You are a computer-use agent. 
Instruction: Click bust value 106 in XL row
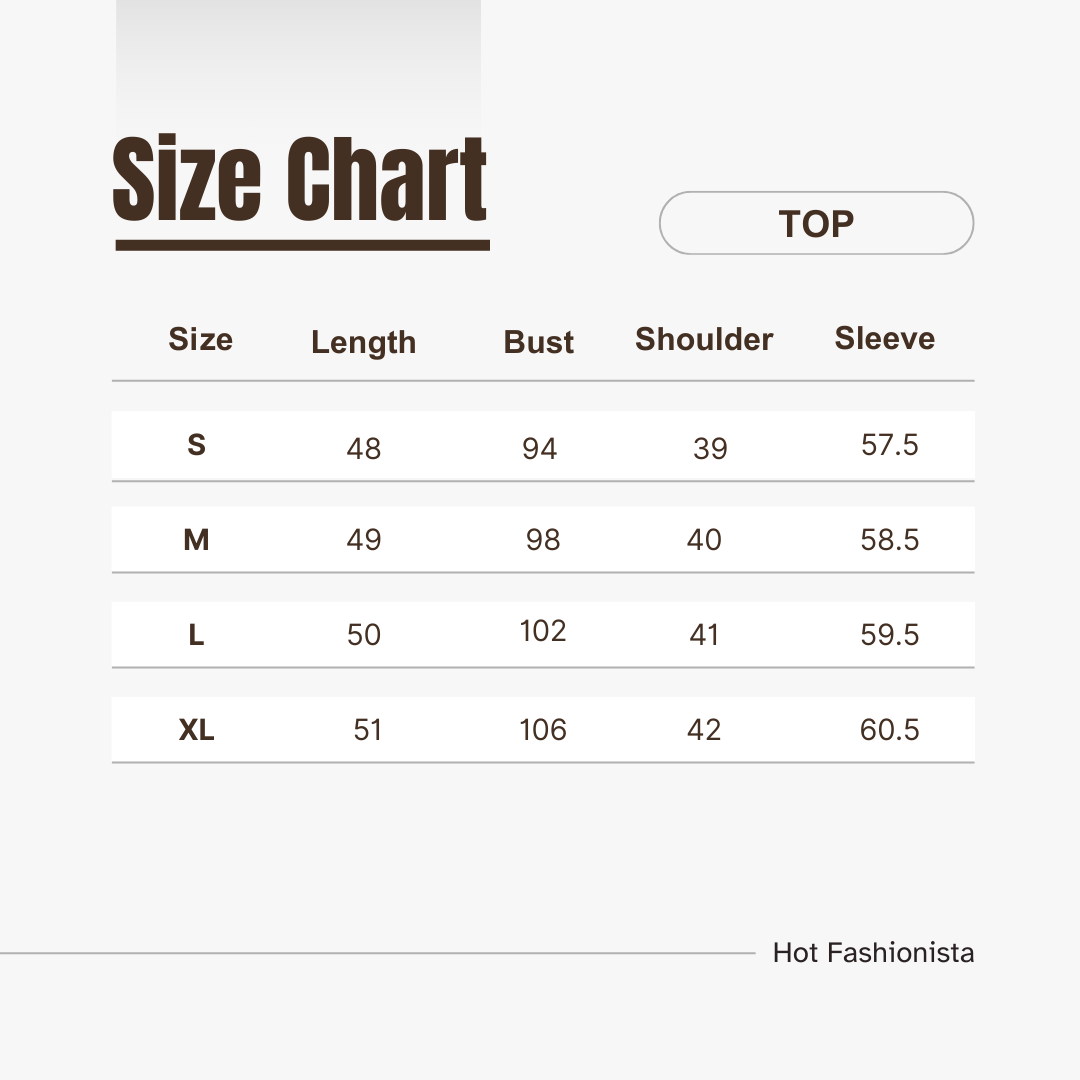pos(543,730)
